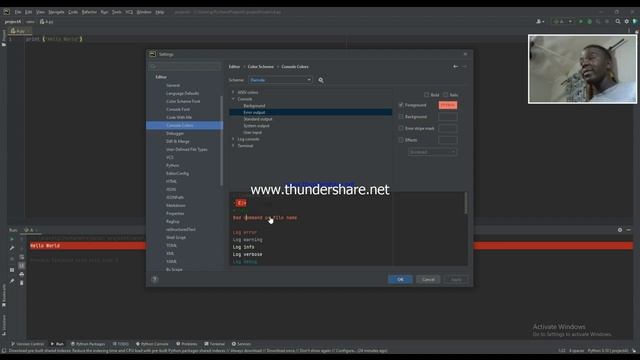Viewport: 640px width, 360px height.
Task: Open the Scheme dropdown
Action: tap(280, 80)
